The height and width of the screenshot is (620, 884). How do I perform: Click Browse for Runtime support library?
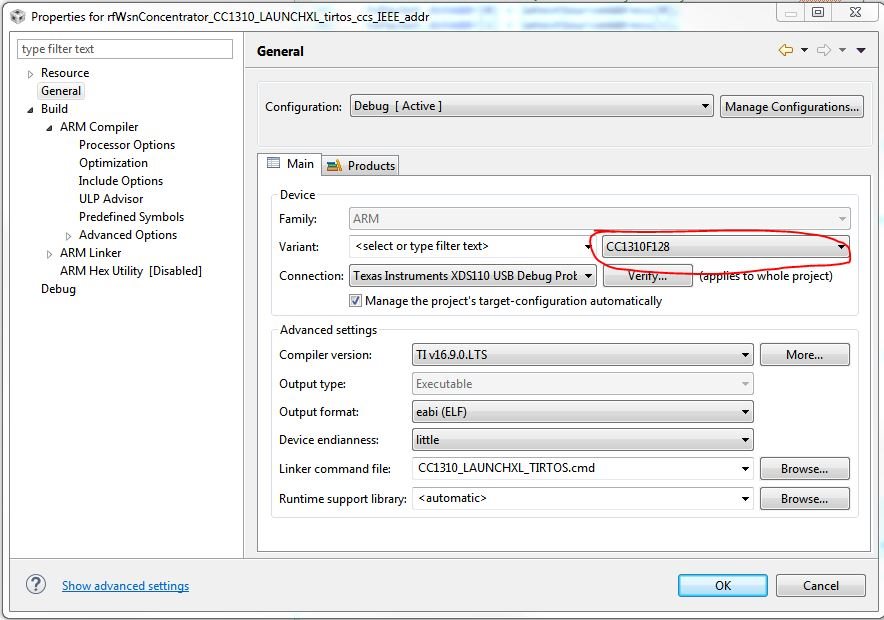pyautogui.click(x=805, y=499)
